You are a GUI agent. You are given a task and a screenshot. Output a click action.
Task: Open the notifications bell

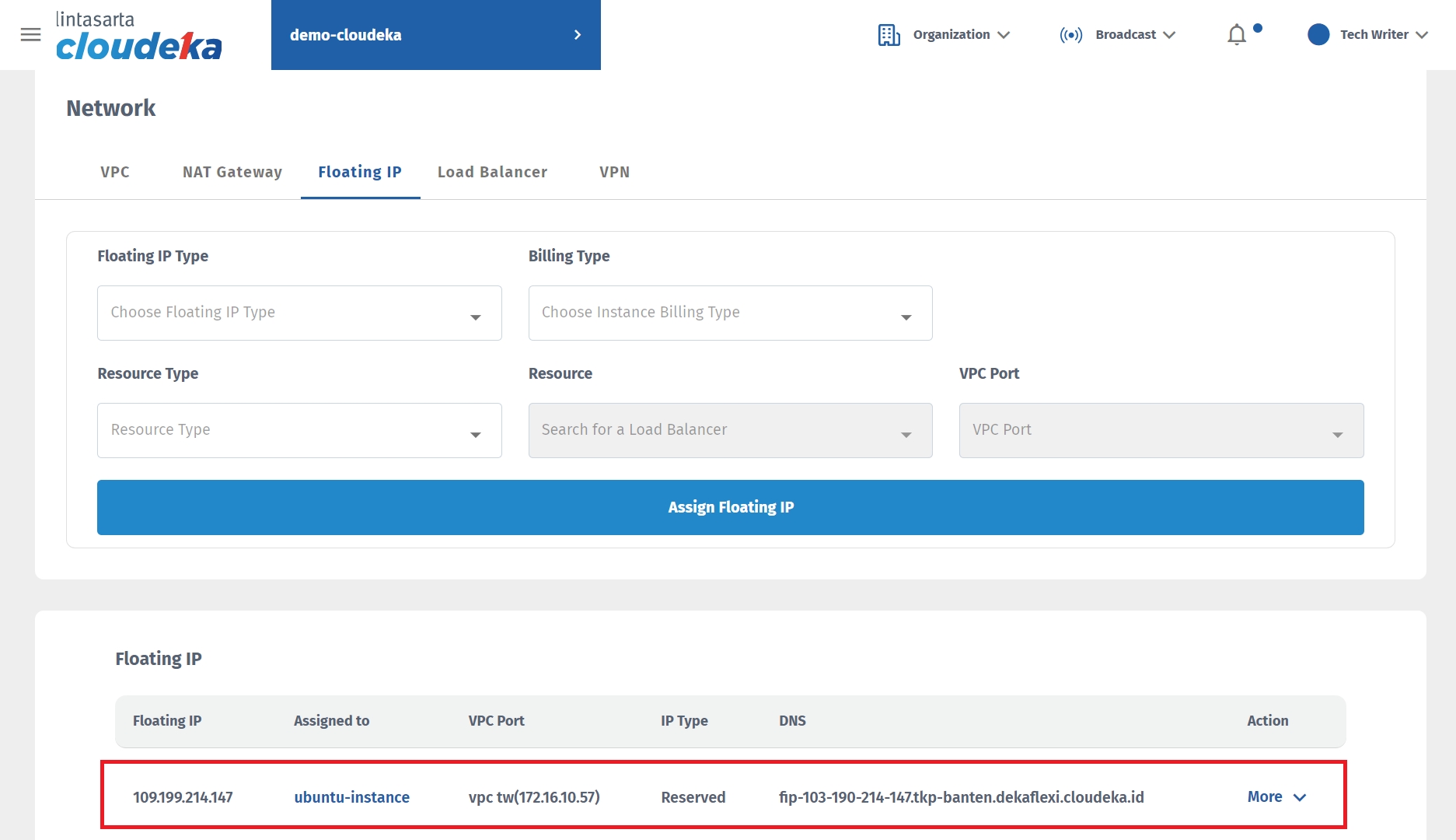[1237, 35]
